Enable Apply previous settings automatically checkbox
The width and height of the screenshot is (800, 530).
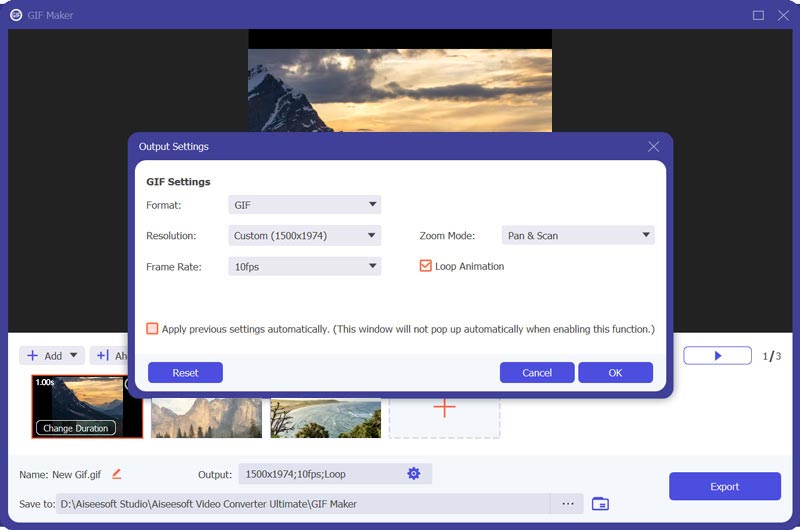click(x=152, y=329)
